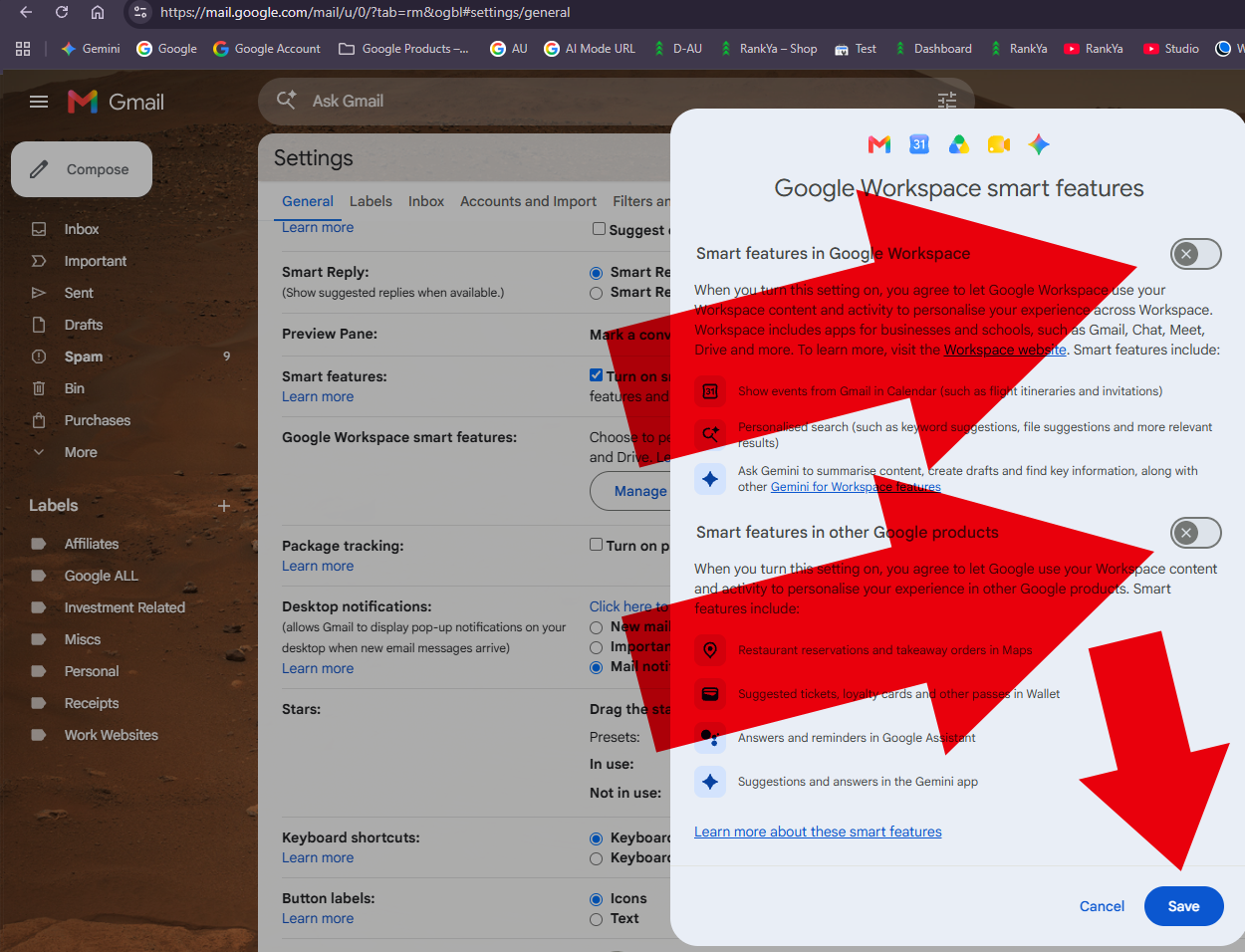Viewport: 1245px width, 952px height.
Task: Open the bookmarks apps grid icon
Action: click(x=23, y=48)
